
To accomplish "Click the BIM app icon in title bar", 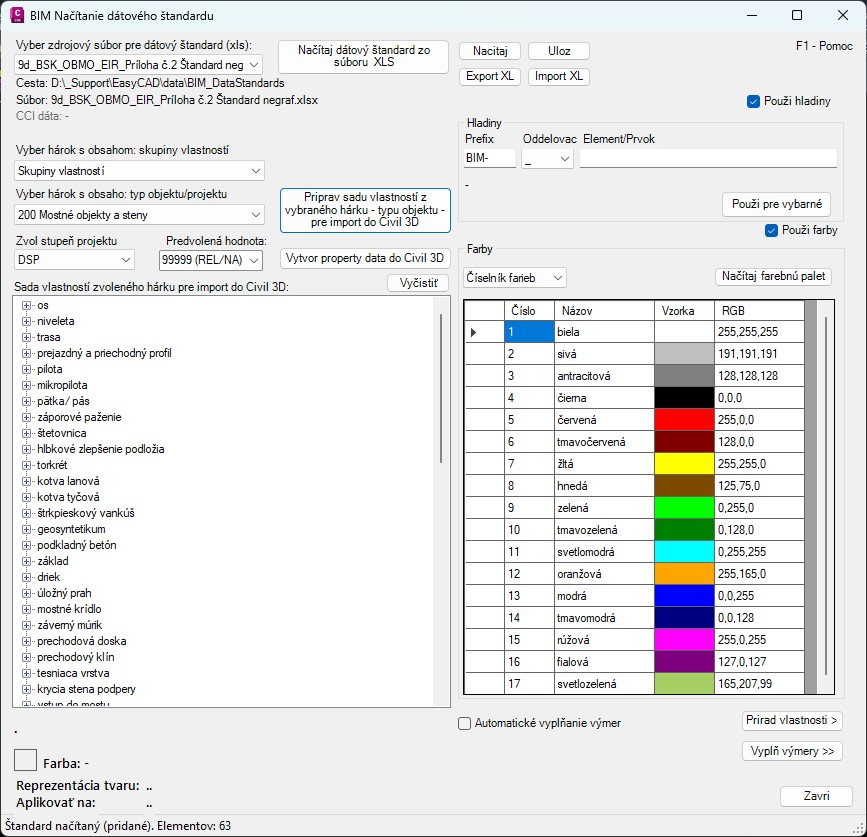I will coord(17,16).
